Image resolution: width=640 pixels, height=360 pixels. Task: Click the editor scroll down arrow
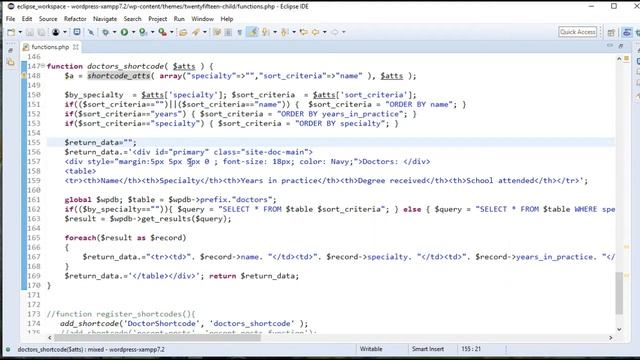(619, 329)
